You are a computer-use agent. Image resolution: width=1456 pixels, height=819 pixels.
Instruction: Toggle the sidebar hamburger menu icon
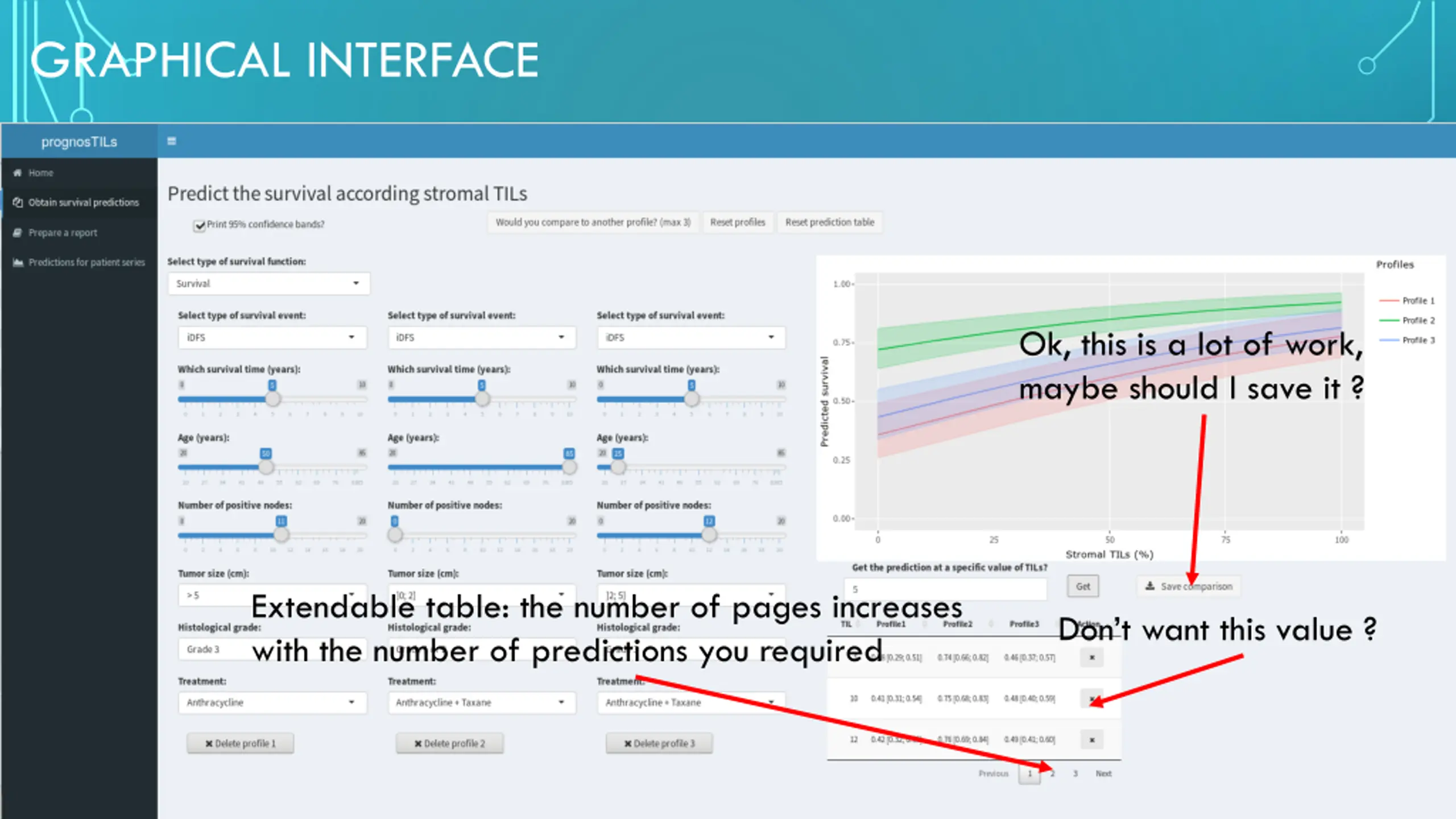click(172, 141)
